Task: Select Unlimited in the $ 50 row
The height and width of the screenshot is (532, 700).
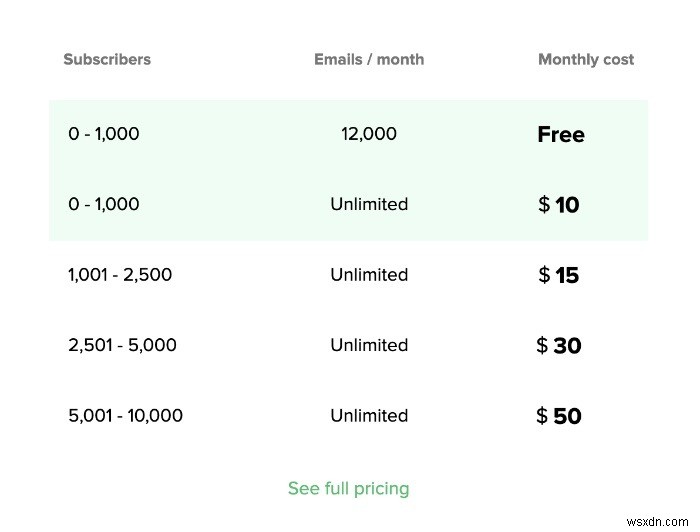Action: [369, 416]
